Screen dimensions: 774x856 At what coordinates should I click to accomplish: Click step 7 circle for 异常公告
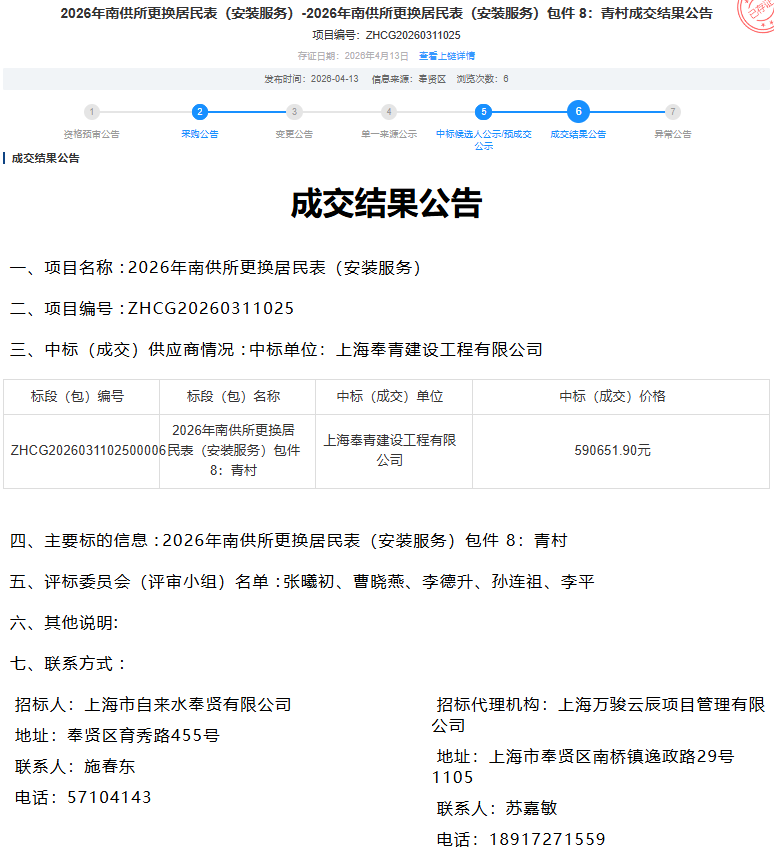point(673,112)
